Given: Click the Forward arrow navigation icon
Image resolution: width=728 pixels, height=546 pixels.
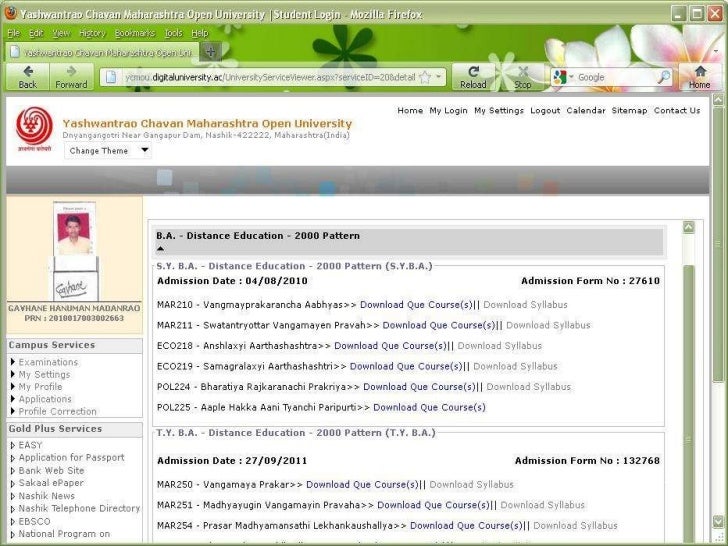Looking at the screenshot, I should [x=71, y=73].
